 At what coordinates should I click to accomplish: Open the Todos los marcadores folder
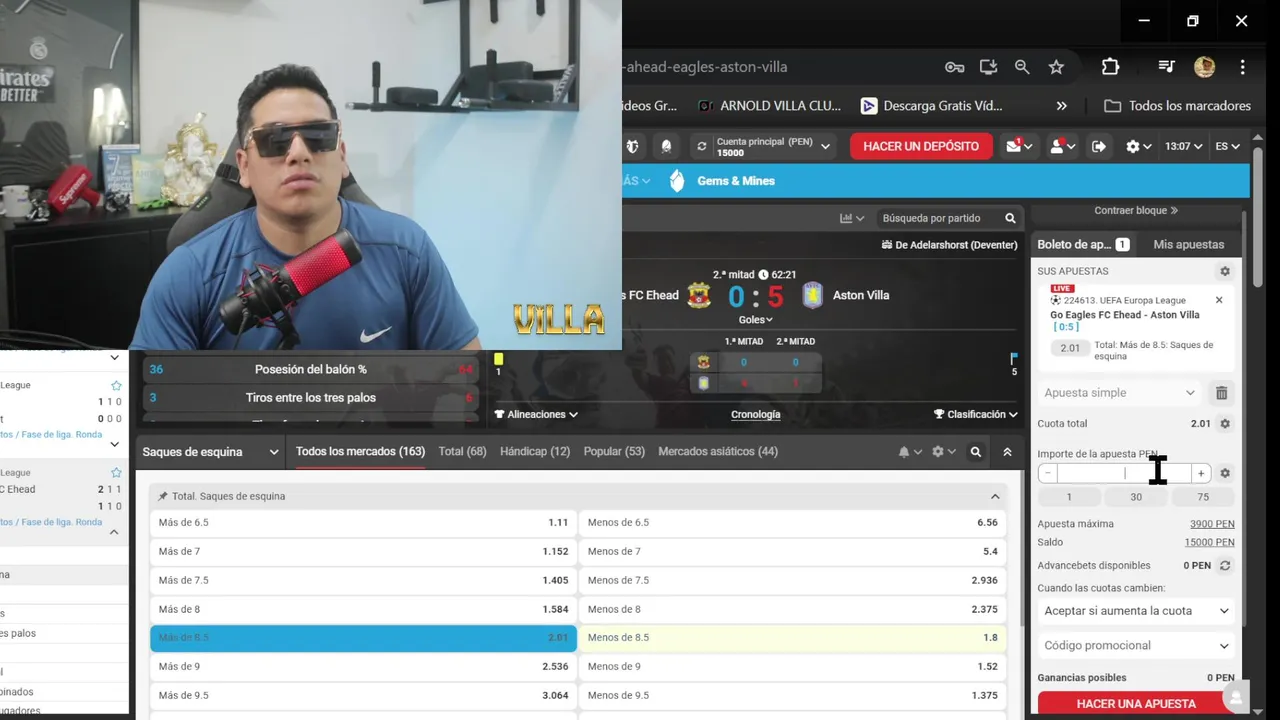(1178, 106)
